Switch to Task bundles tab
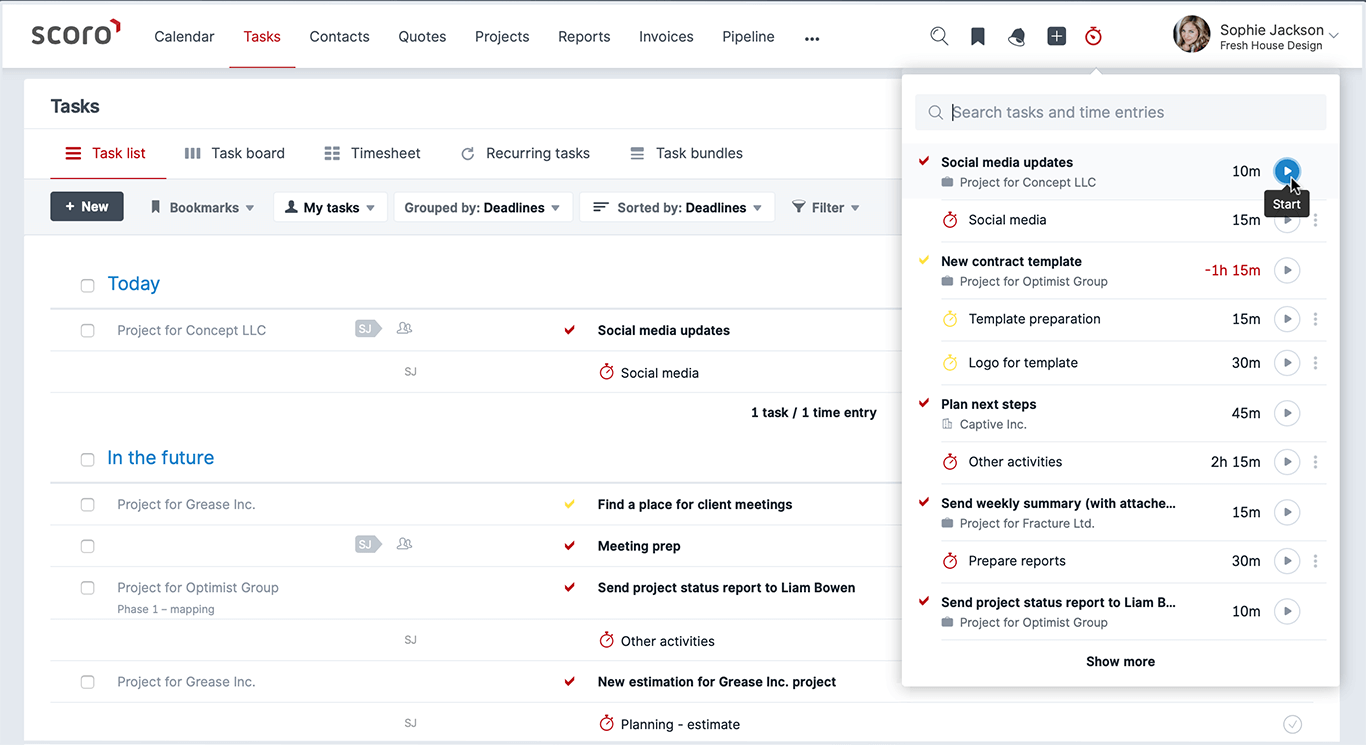Screen dimensions: 1366x745 pyautogui.click(x=686, y=153)
